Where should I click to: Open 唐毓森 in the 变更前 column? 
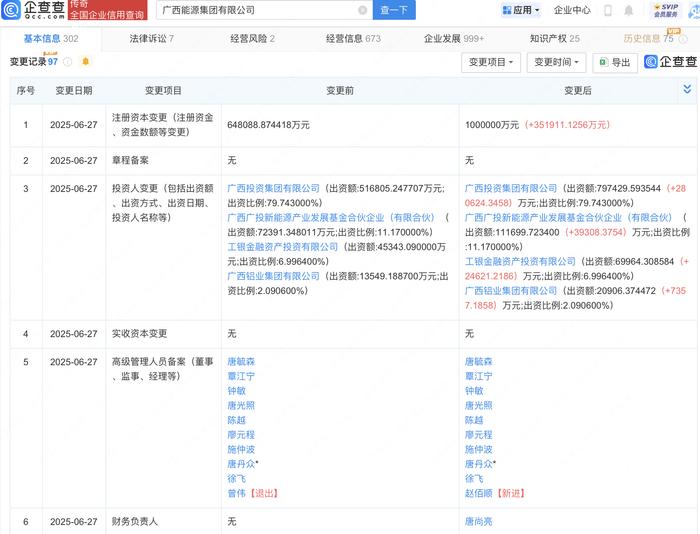coord(241,362)
